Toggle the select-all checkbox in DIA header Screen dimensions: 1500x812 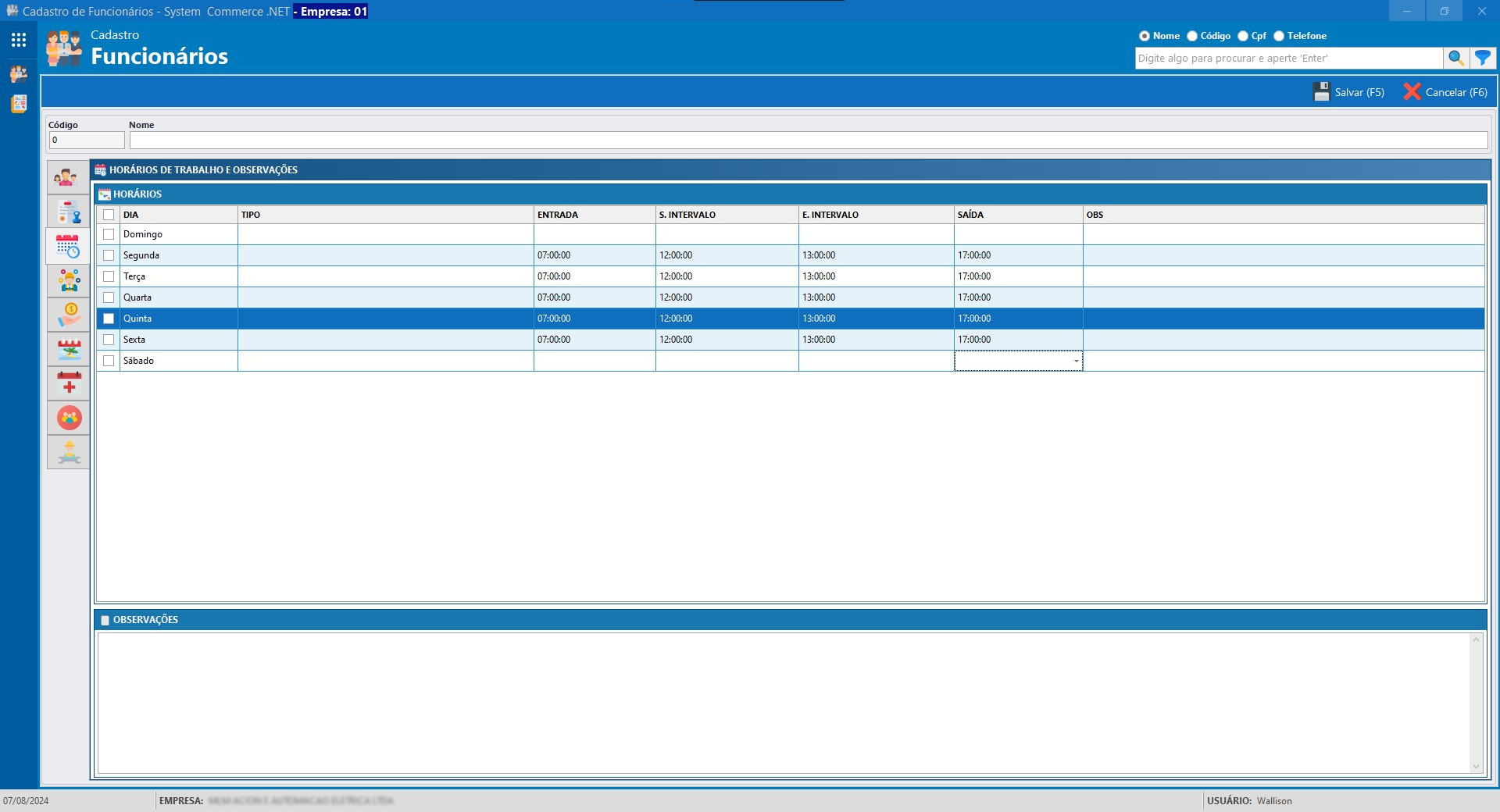coord(109,215)
